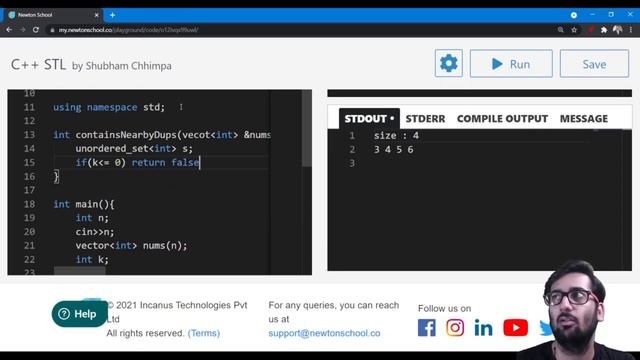This screenshot has width=640, height=360.
Task: Click the Chrome sync status icon in title bar
Action: click(573, 15)
